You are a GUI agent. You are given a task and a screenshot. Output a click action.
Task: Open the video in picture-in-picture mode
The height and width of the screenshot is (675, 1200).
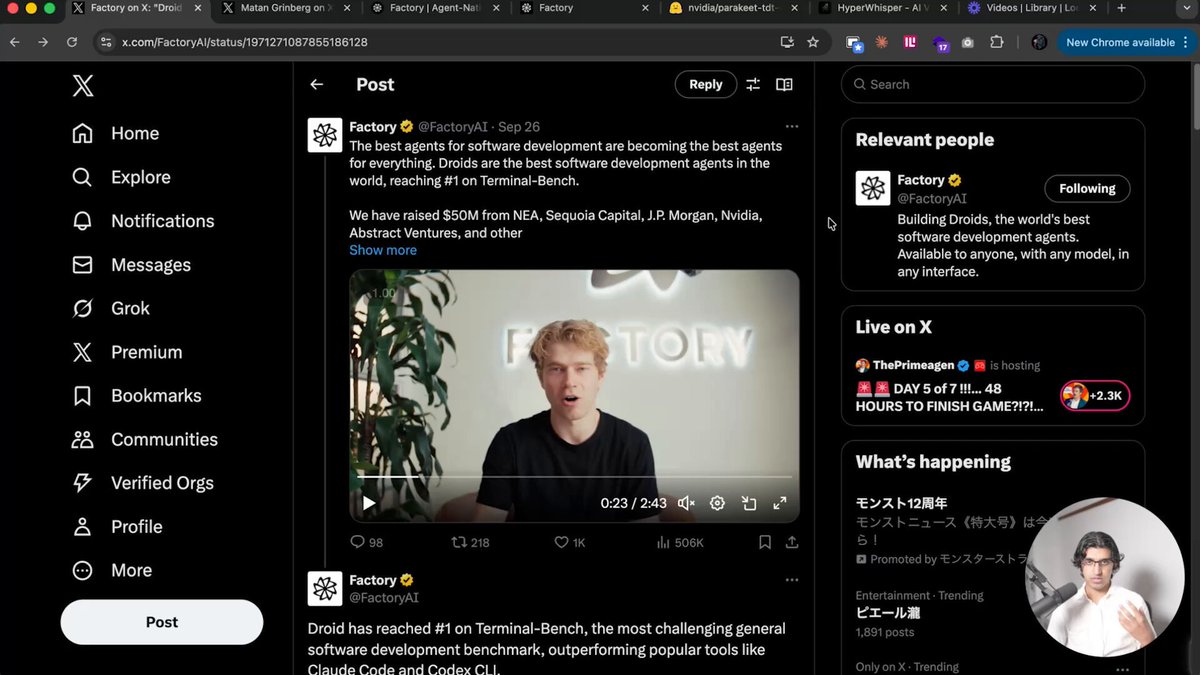[x=749, y=503]
